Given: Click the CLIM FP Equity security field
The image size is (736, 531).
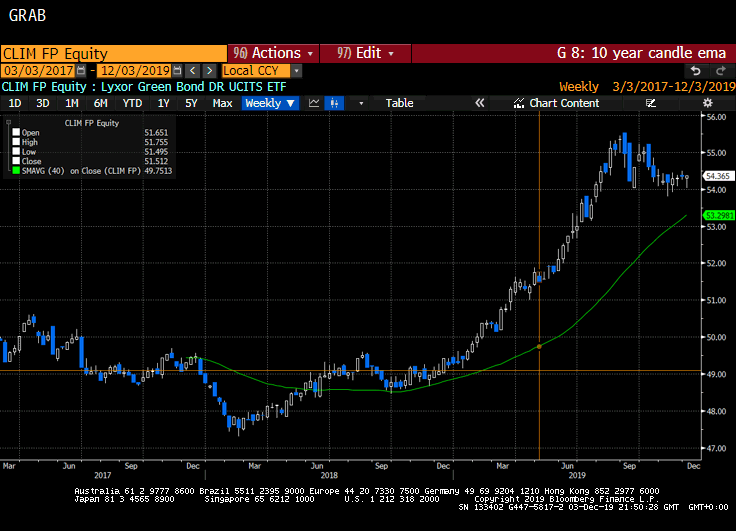Looking at the screenshot, I should pyautogui.click(x=114, y=54).
